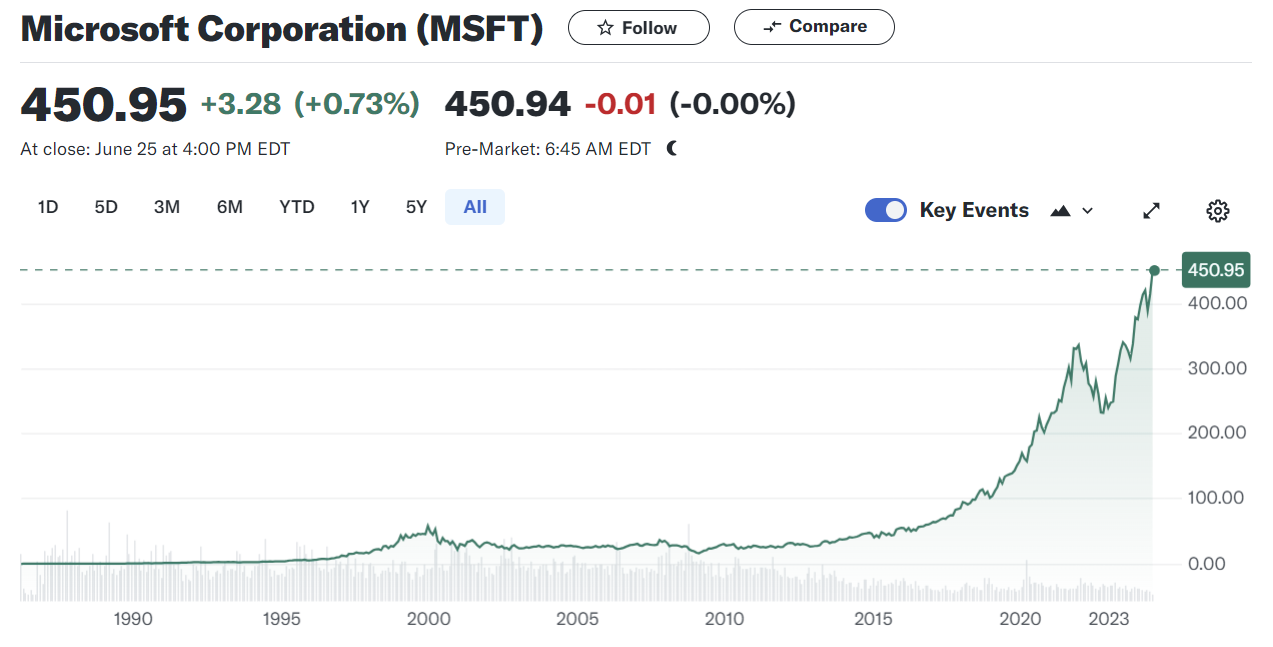Image resolution: width=1273 pixels, height=647 pixels.
Task: Click the pre-market moon icon
Action: [672, 149]
